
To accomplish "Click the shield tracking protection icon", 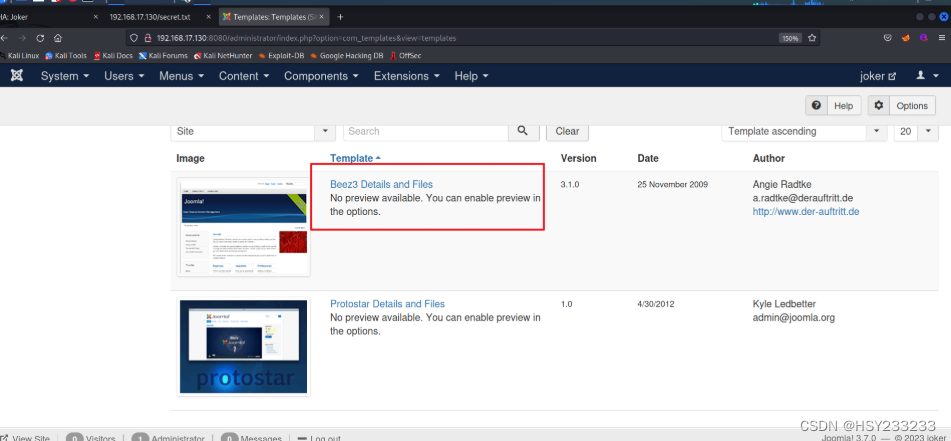I will [x=135, y=38].
